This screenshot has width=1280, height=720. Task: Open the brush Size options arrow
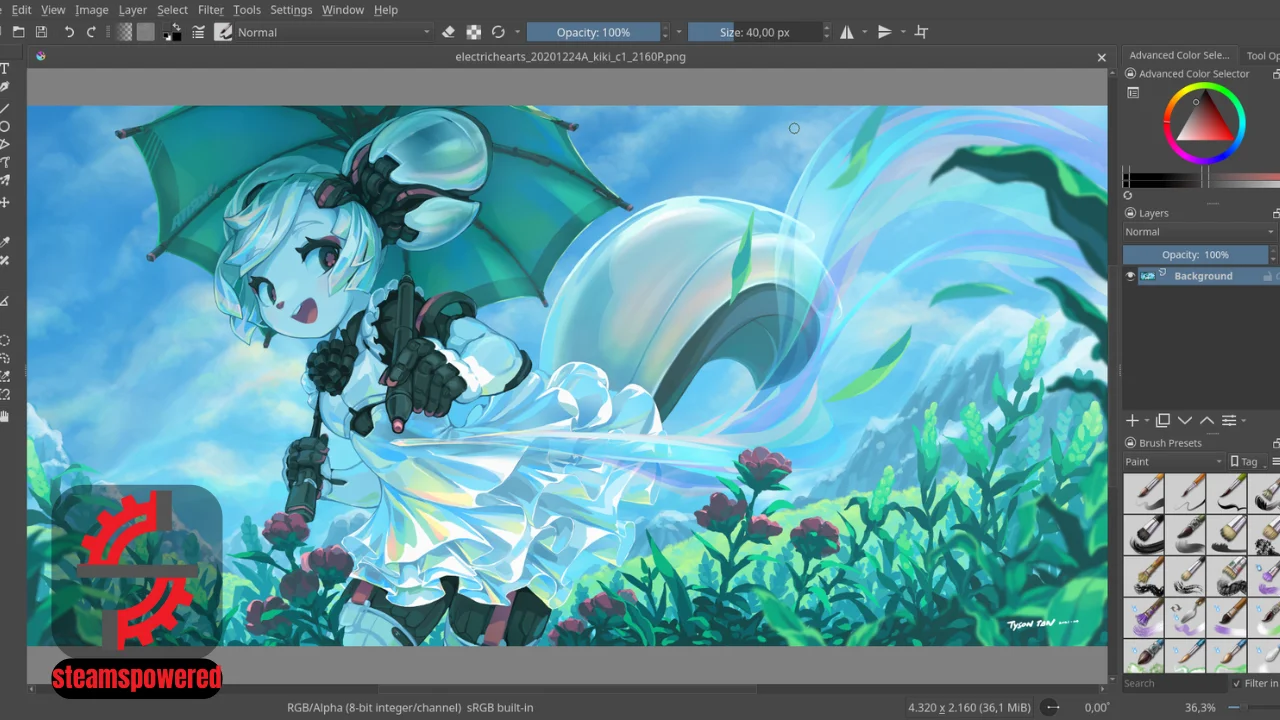(826, 32)
